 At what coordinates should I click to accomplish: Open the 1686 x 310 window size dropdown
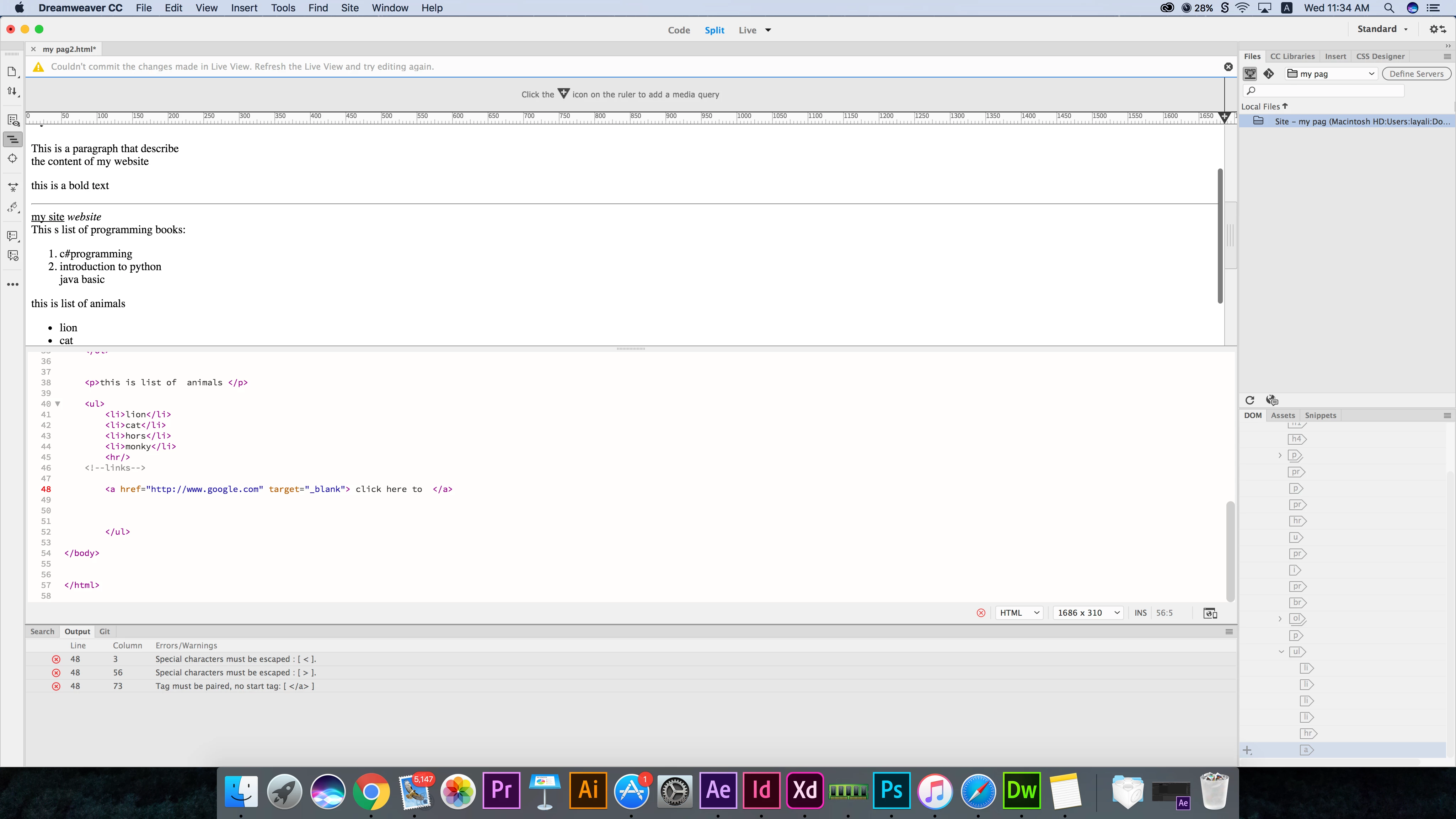tap(1088, 613)
